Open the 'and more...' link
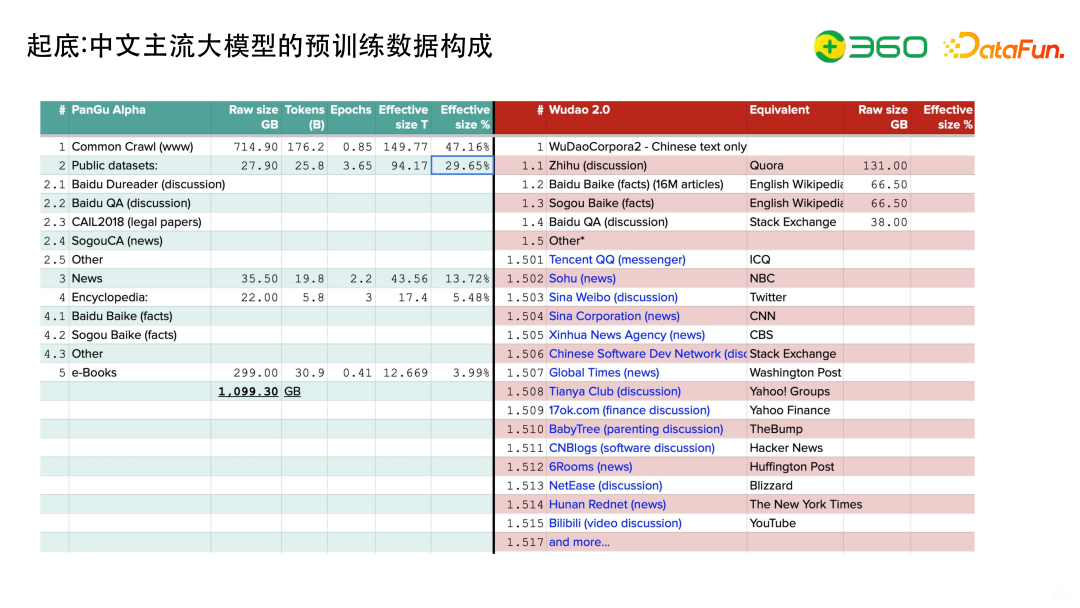 pyautogui.click(x=579, y=542)
